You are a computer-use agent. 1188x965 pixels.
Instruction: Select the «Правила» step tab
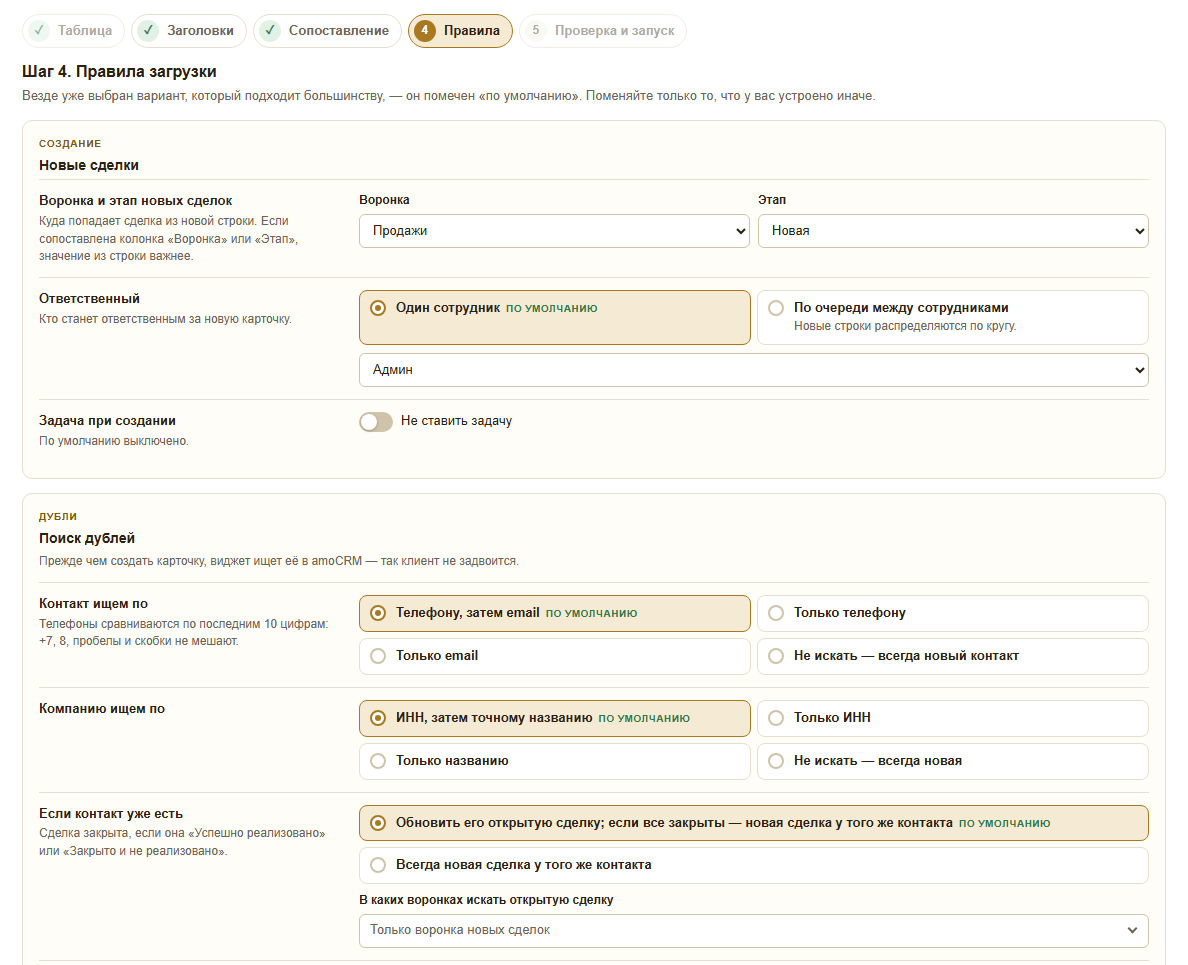tap(461, 31)
